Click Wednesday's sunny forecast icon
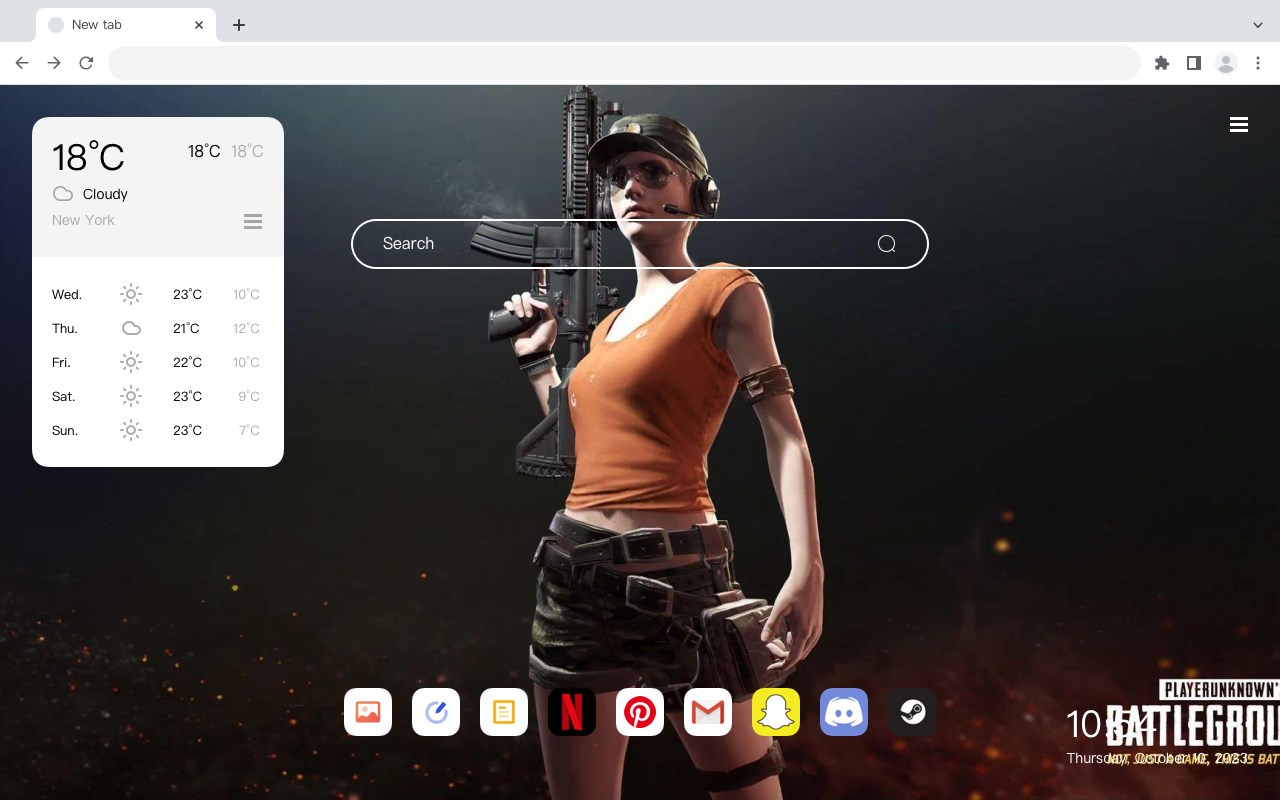 (x=131, y=294)
